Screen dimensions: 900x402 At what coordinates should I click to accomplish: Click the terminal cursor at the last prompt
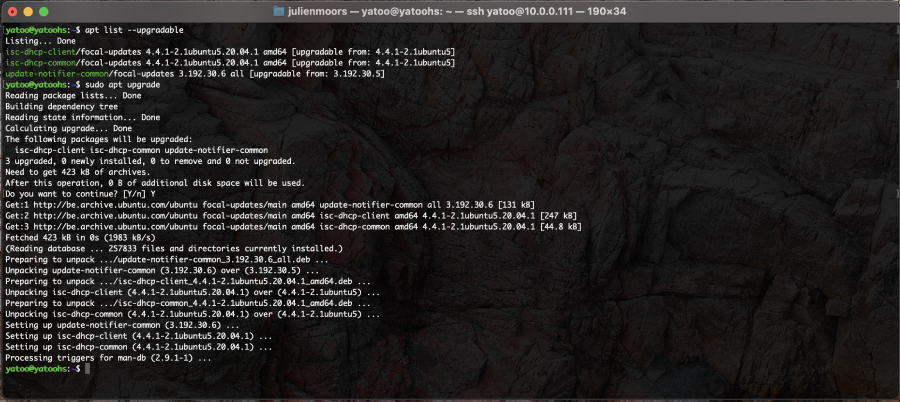click(88, 369)
